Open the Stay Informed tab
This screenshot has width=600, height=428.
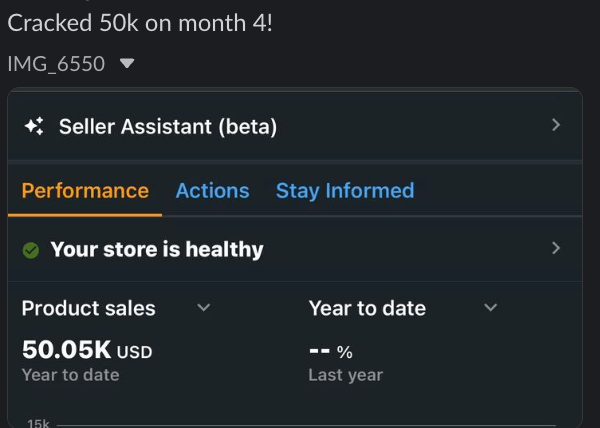point(345,191)
